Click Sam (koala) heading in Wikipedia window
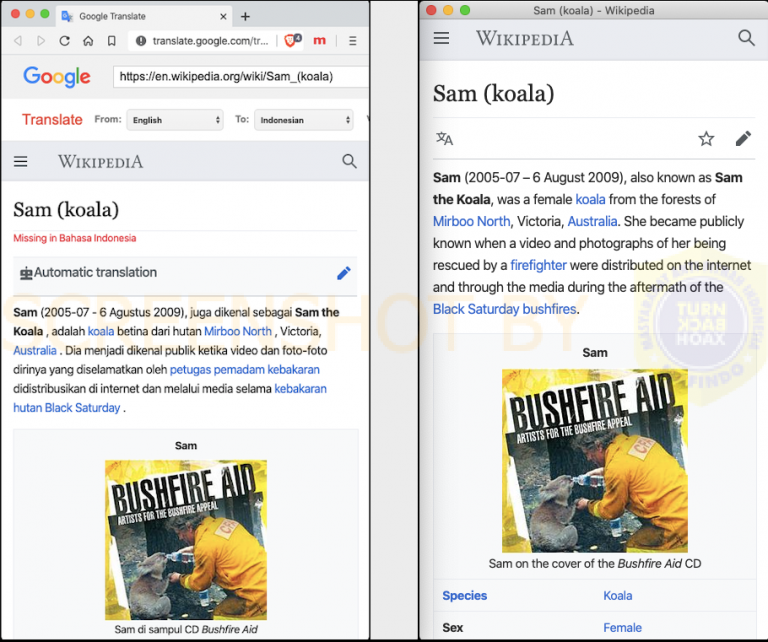 coord(493,93)
